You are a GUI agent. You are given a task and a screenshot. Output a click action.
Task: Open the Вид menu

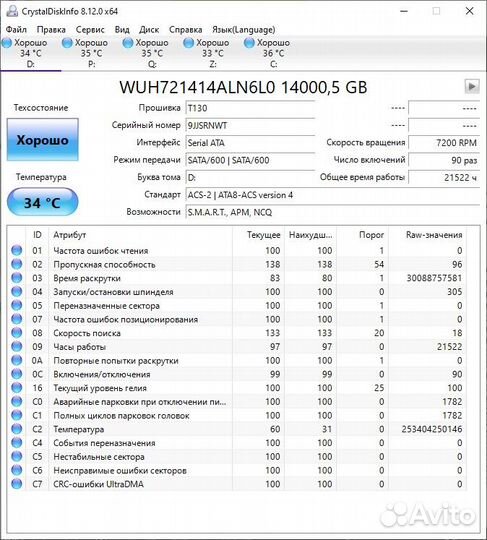(x=122, y=30)
